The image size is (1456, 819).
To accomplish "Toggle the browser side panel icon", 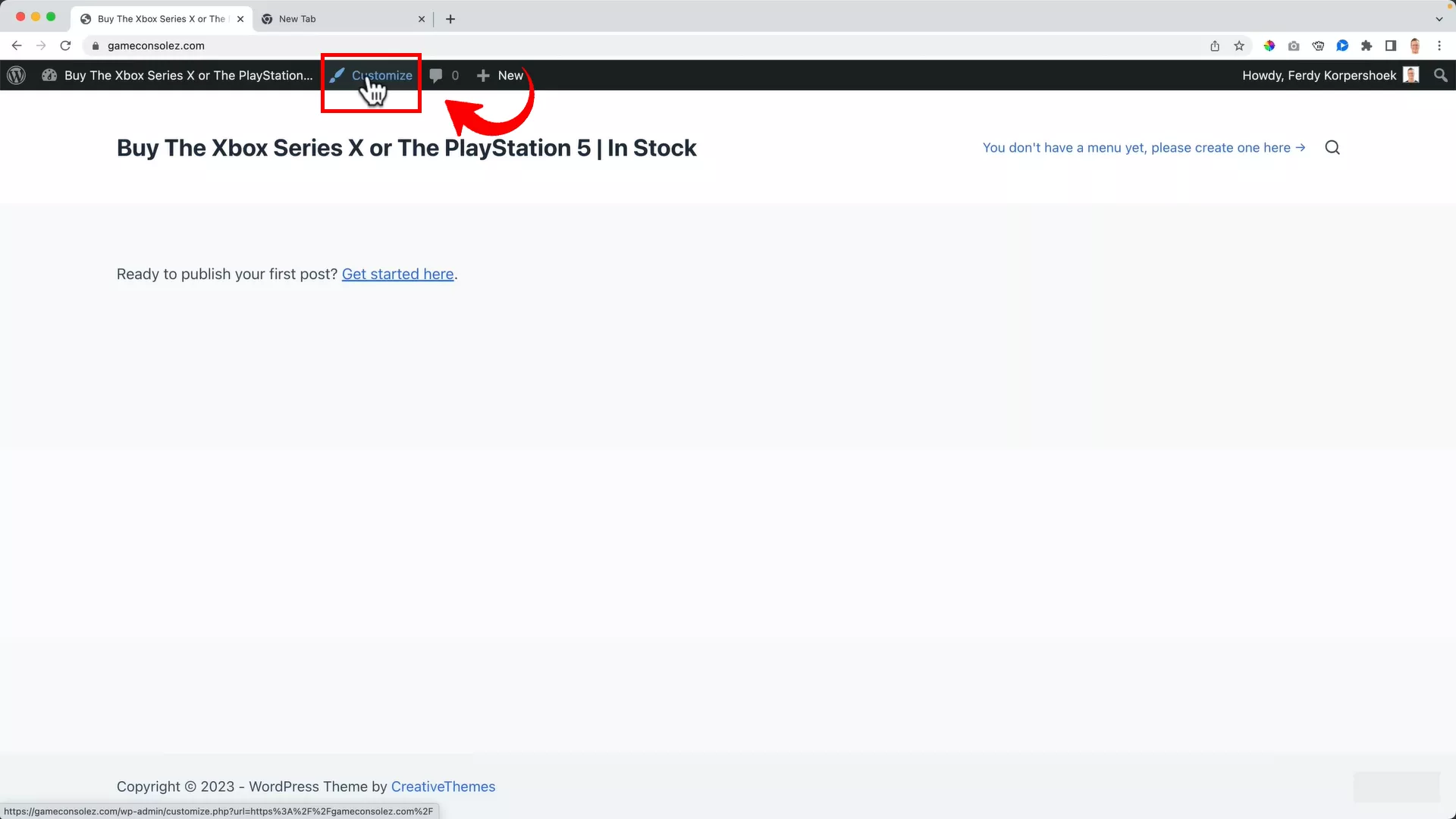I will [x=1391, y=46].
